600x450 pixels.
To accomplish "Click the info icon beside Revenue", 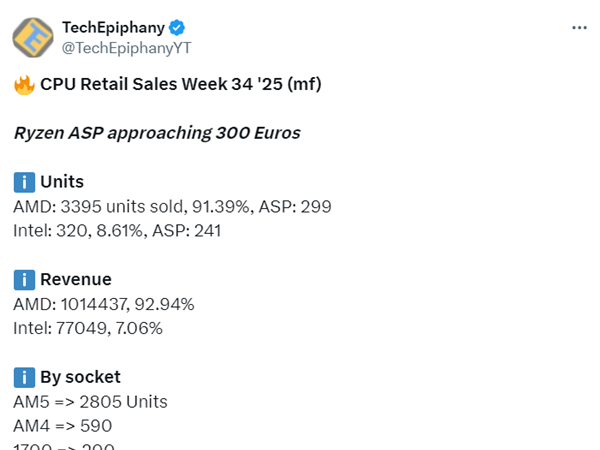I will click(x=24, y=280).
